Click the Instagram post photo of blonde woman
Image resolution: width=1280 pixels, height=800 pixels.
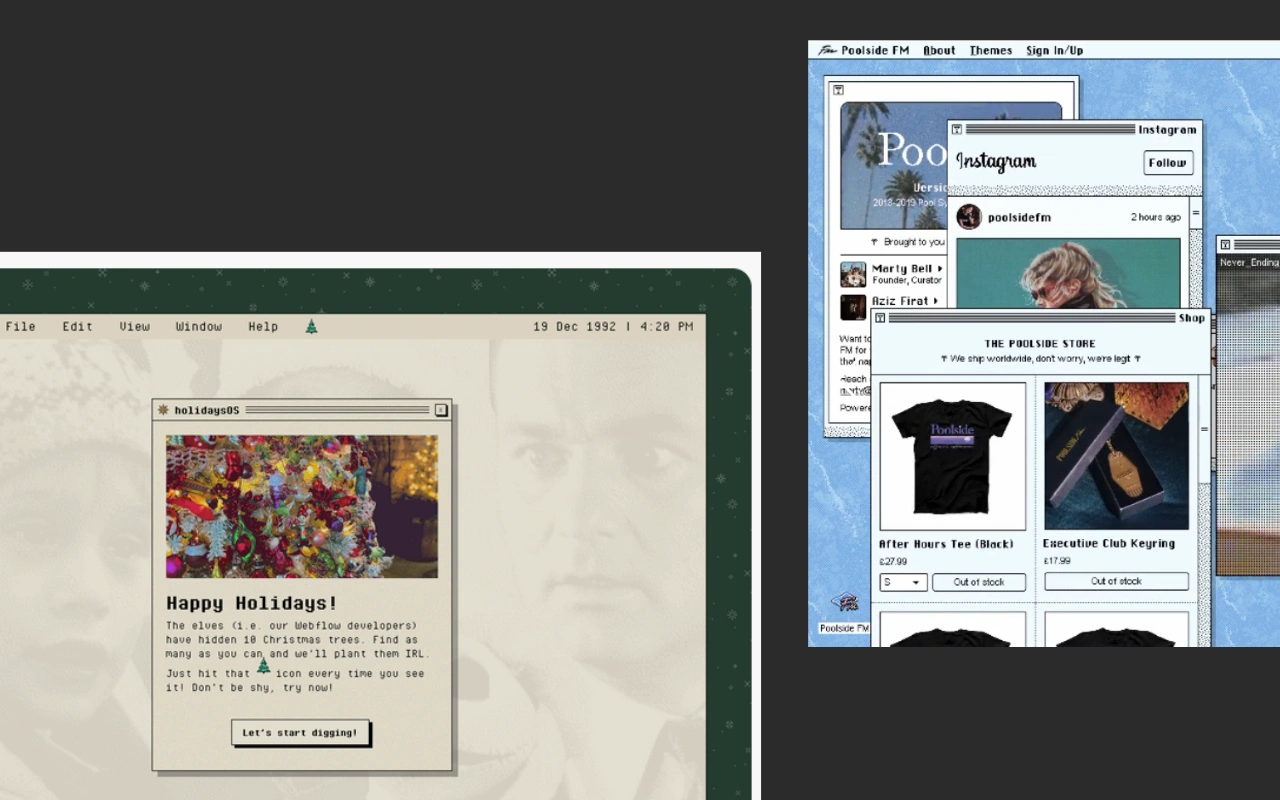[x=1068, y=273]
